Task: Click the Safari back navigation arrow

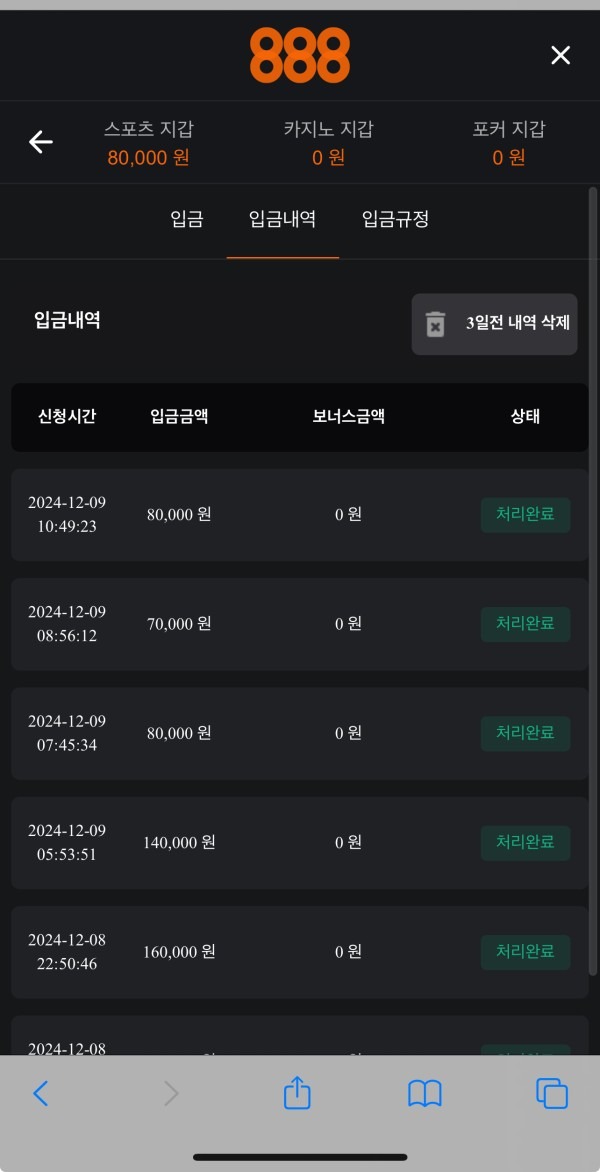Action: (41, 1093)
